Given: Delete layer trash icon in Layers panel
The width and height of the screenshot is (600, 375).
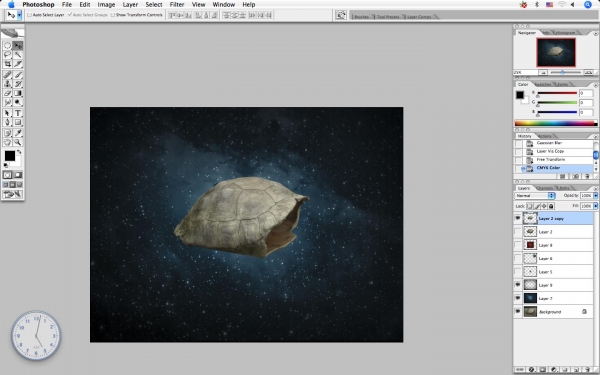Looking at the screenshot, I should coord(588,370).
